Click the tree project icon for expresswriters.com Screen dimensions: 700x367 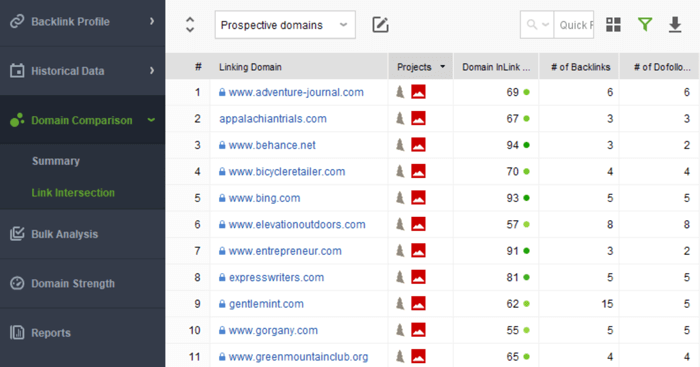coord(400,277)
